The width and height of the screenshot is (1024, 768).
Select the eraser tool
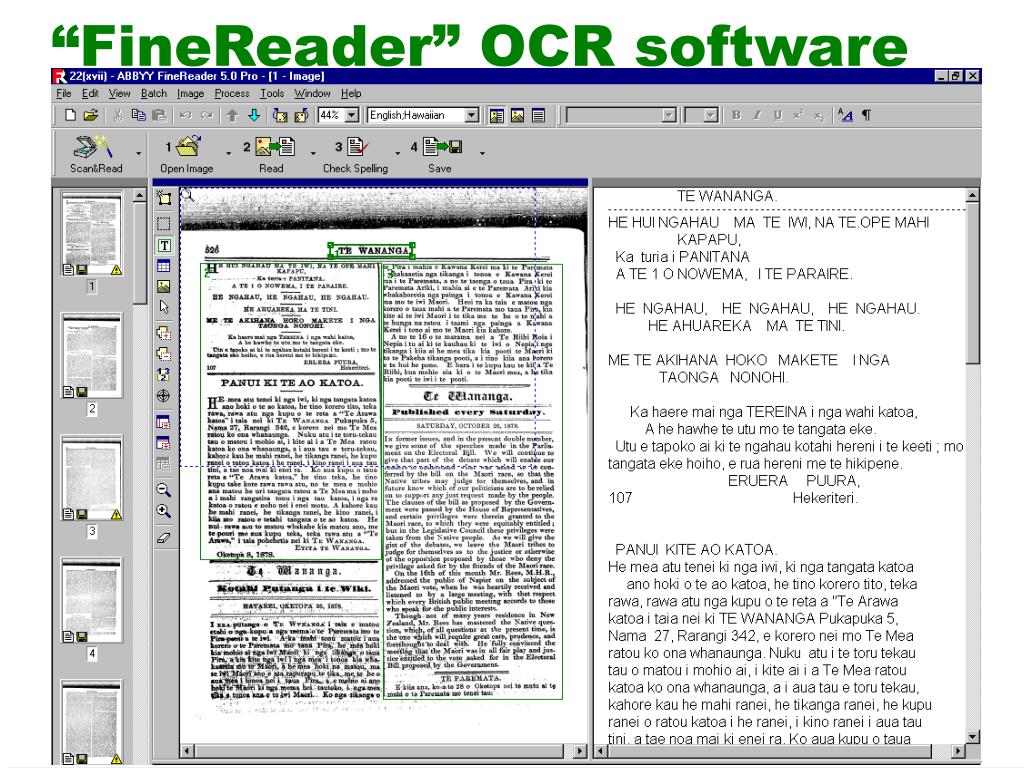[x=164, y=537]
